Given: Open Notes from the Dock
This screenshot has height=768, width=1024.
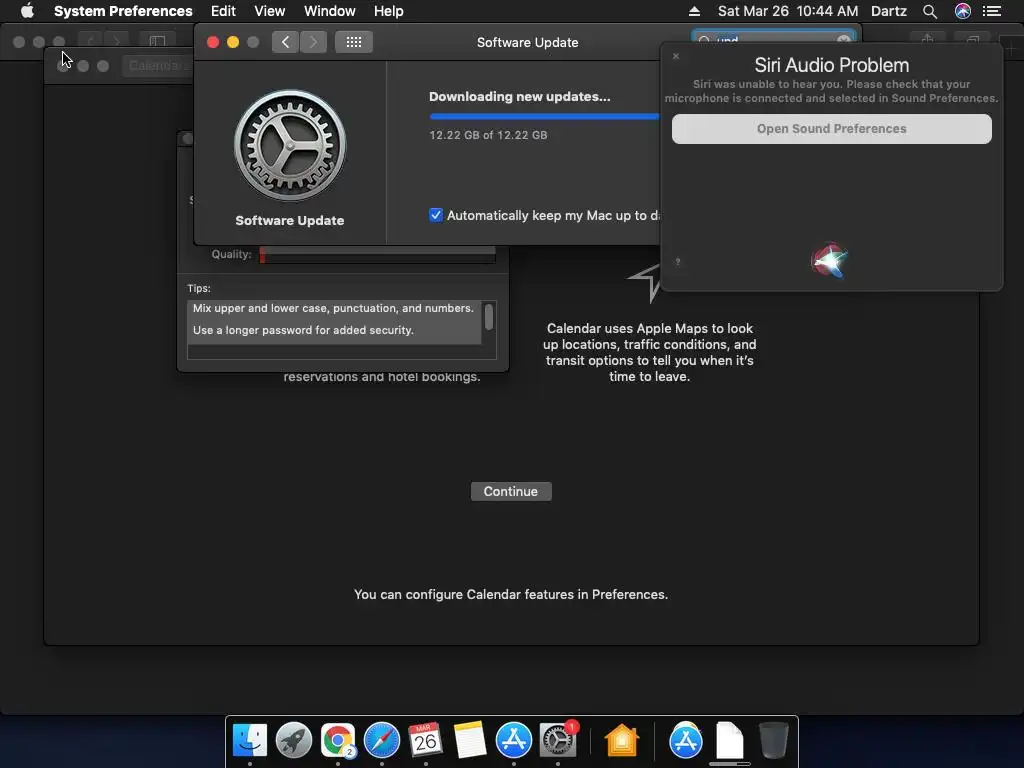Looking at the screenshot, I should pos(470,741).
